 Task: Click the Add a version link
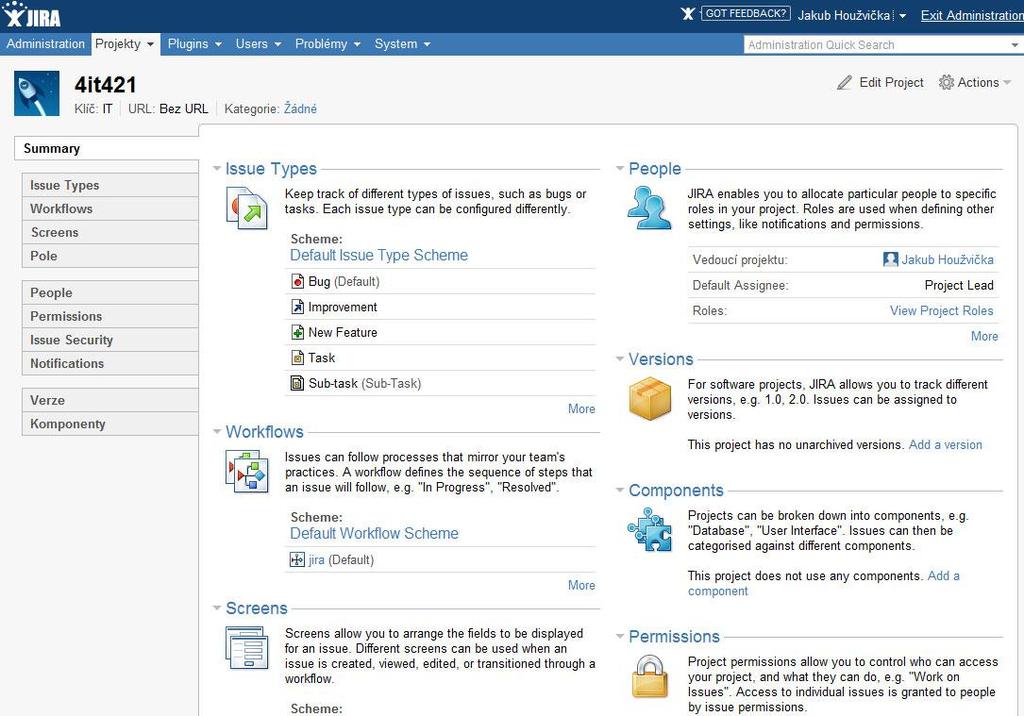click(x=946, y=444)
